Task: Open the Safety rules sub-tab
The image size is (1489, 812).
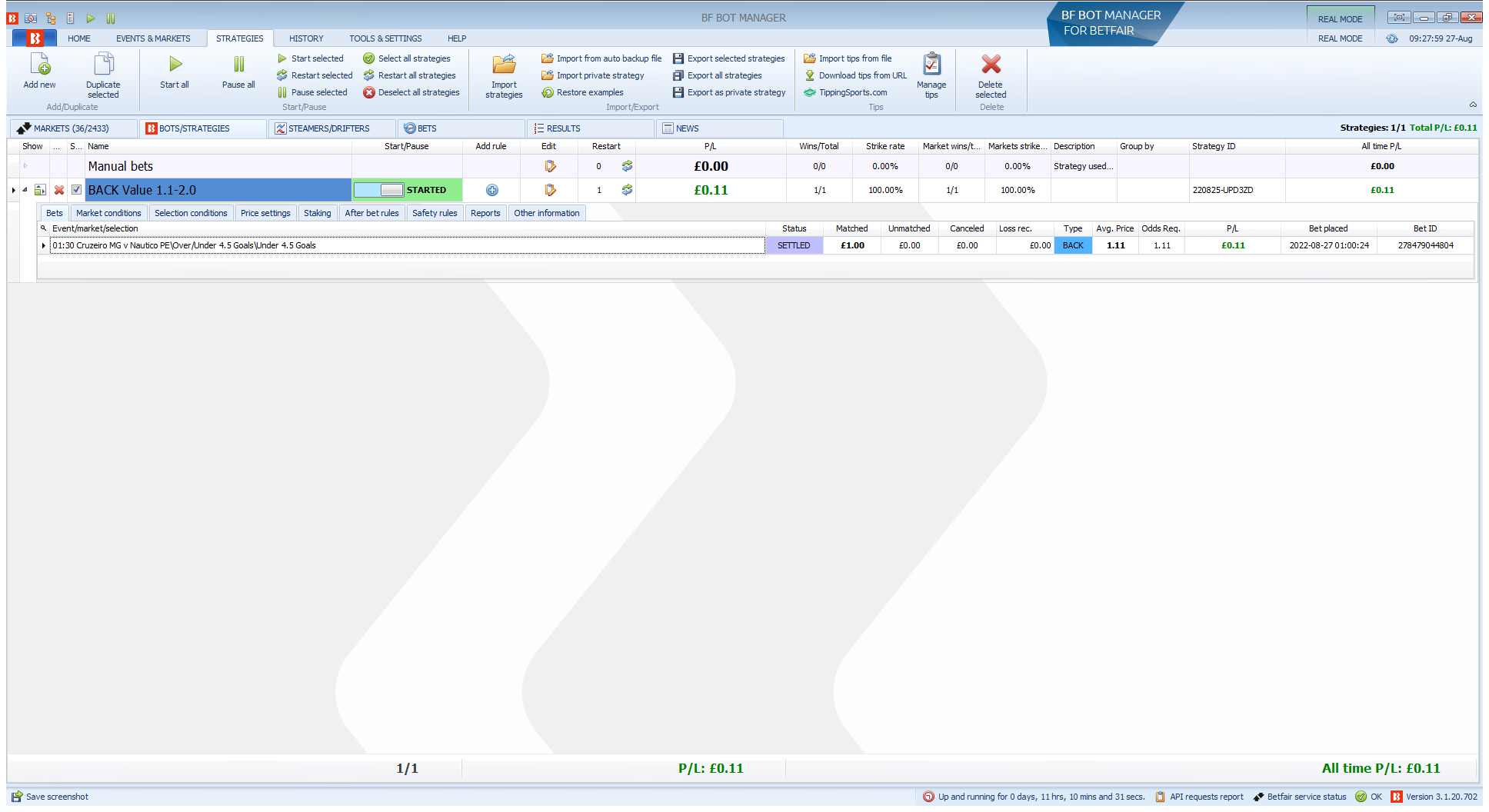Action: [x=435, y=213]
